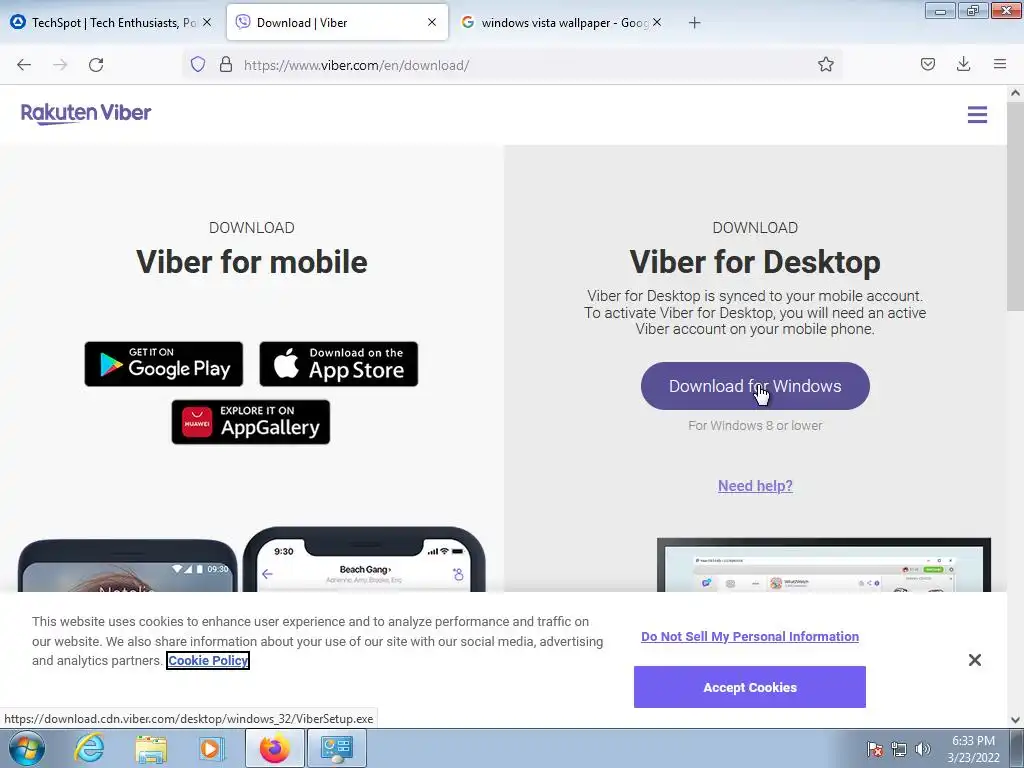Close the TechSpot tab
Image resolution: width=1024 pixels, height=768 pixels.
point(206,22)
